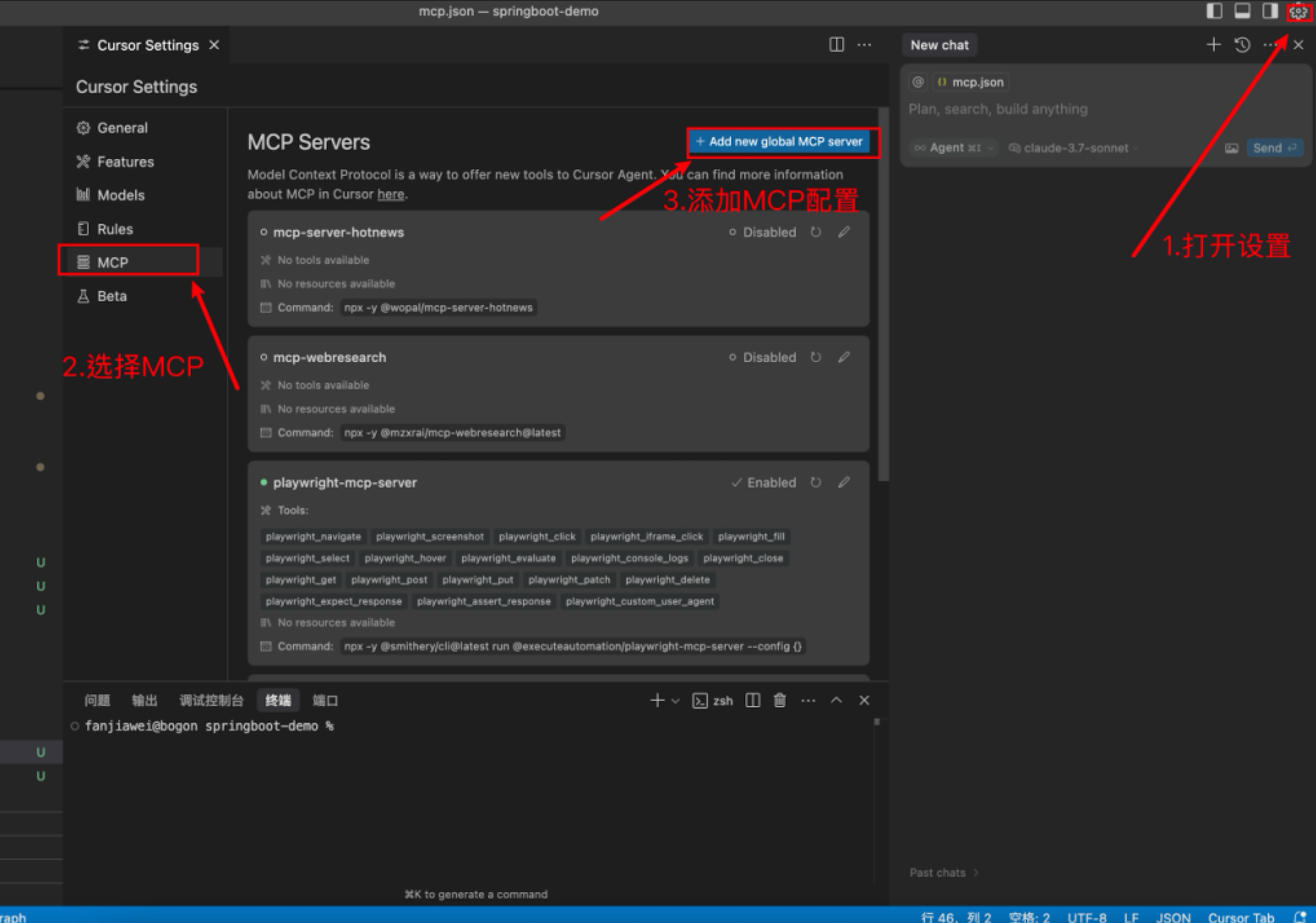Attach image in chat input

point(1231,148)
